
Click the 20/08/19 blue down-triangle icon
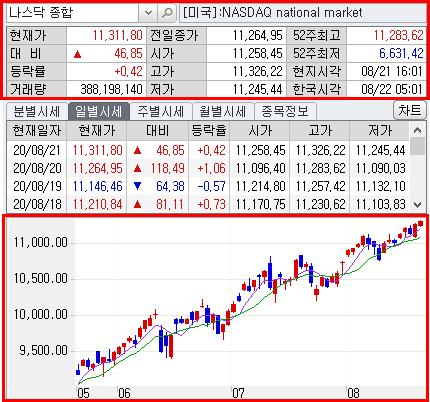point(137,186)
